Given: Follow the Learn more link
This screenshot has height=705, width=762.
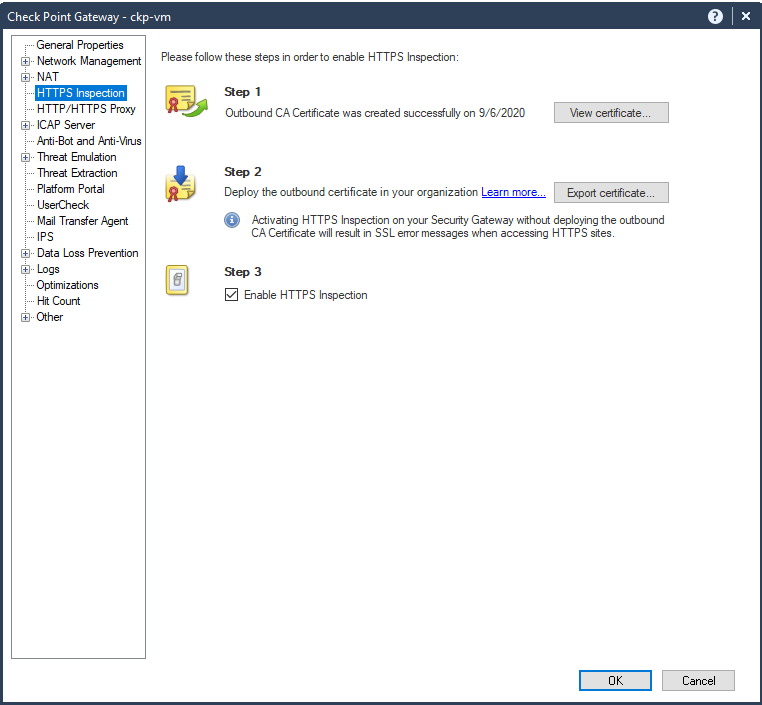Looking at the screenshot, I should tap(513, 192).
